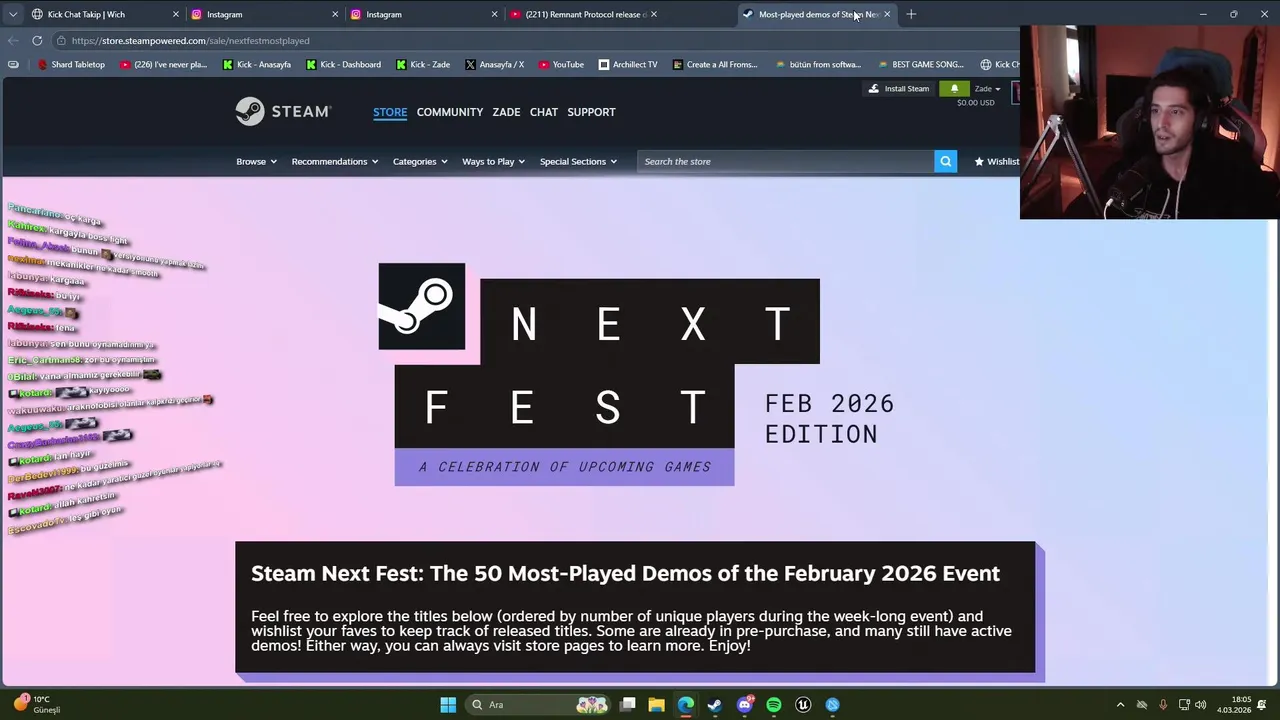The height and width of the screenshot is (720, 1280).
Task: Expand the Recommendations dropdown
Action: 334,161
